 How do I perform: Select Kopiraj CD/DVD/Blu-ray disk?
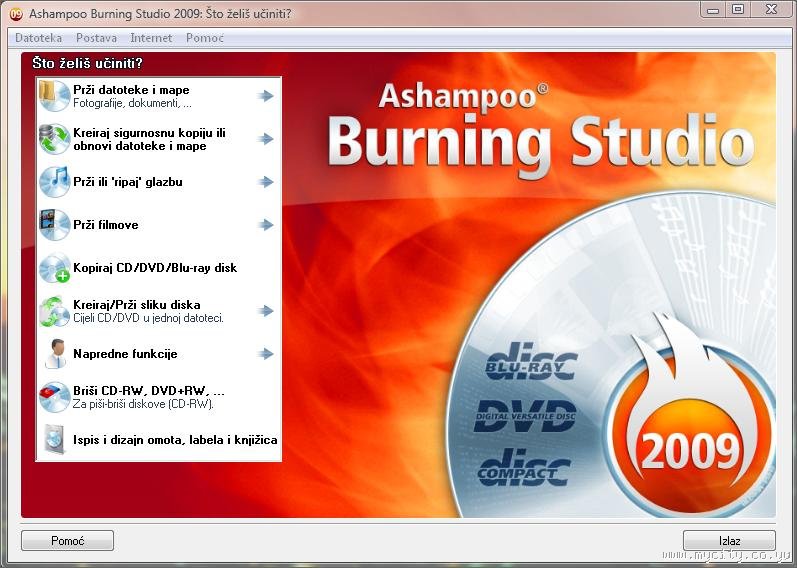[x=159, y=267]
